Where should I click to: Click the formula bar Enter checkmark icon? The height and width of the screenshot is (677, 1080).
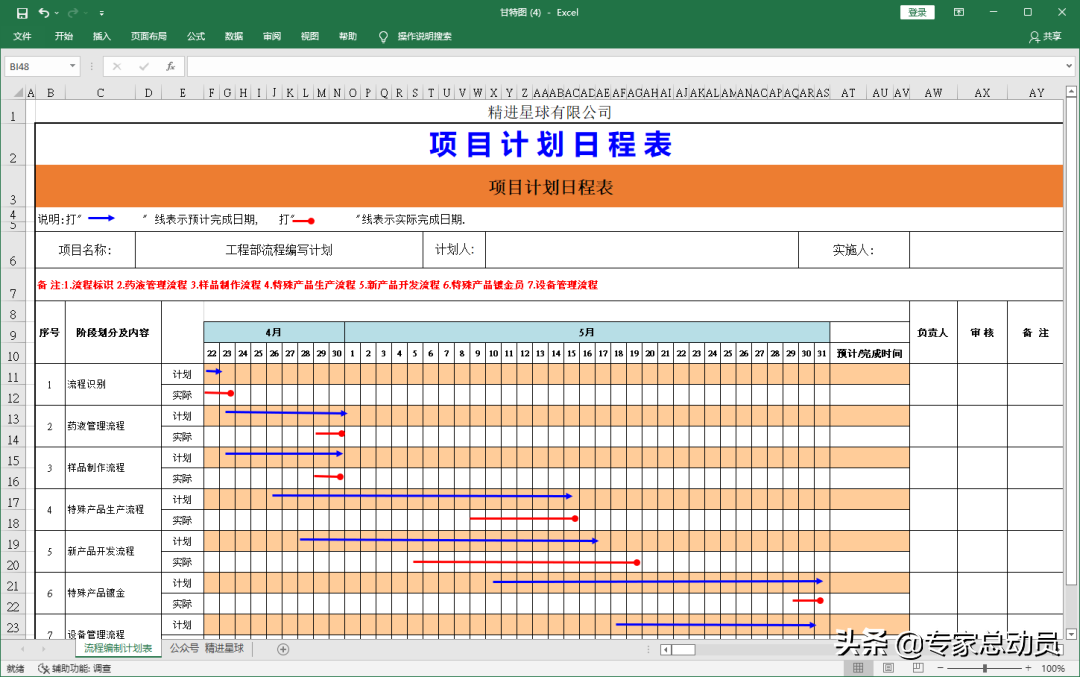143,66
